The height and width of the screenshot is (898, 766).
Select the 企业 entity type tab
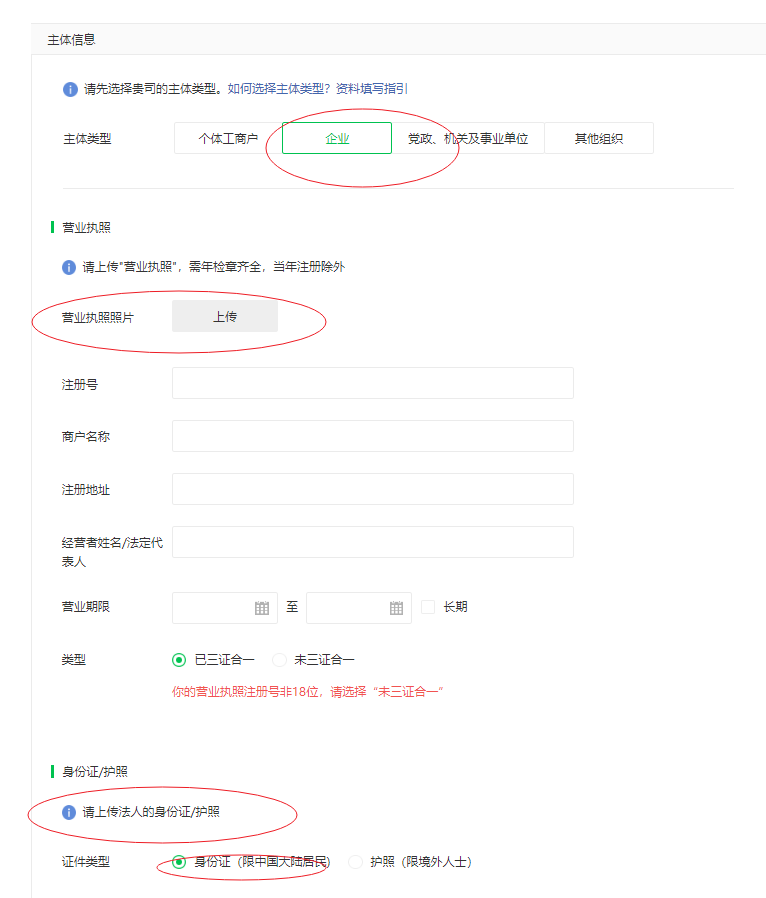pos(337,139)
